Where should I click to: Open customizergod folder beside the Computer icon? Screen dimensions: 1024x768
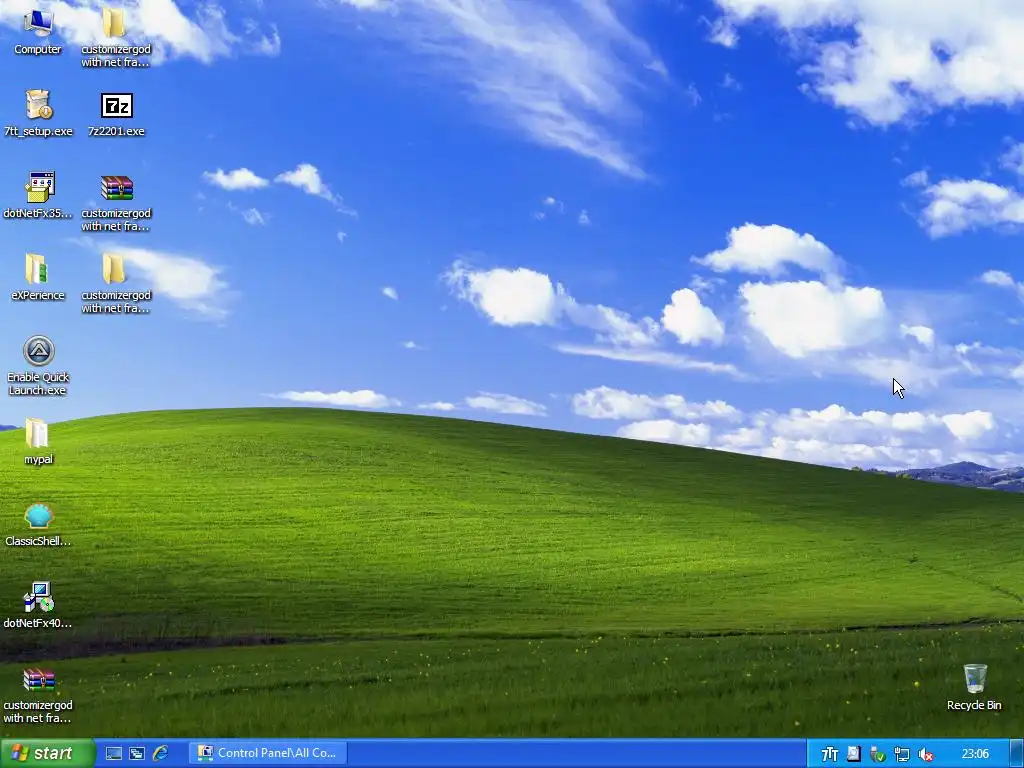(114, 23)
